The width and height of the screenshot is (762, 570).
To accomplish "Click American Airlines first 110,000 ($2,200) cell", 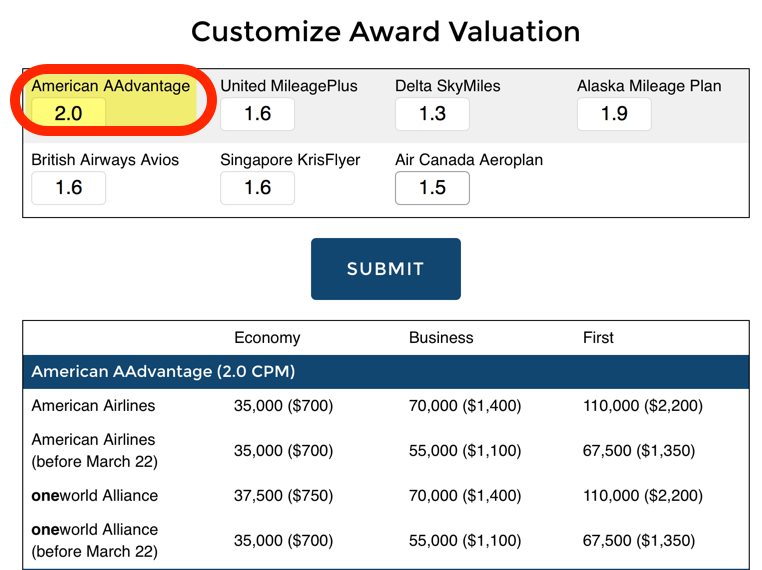I will tap(643, 406).
